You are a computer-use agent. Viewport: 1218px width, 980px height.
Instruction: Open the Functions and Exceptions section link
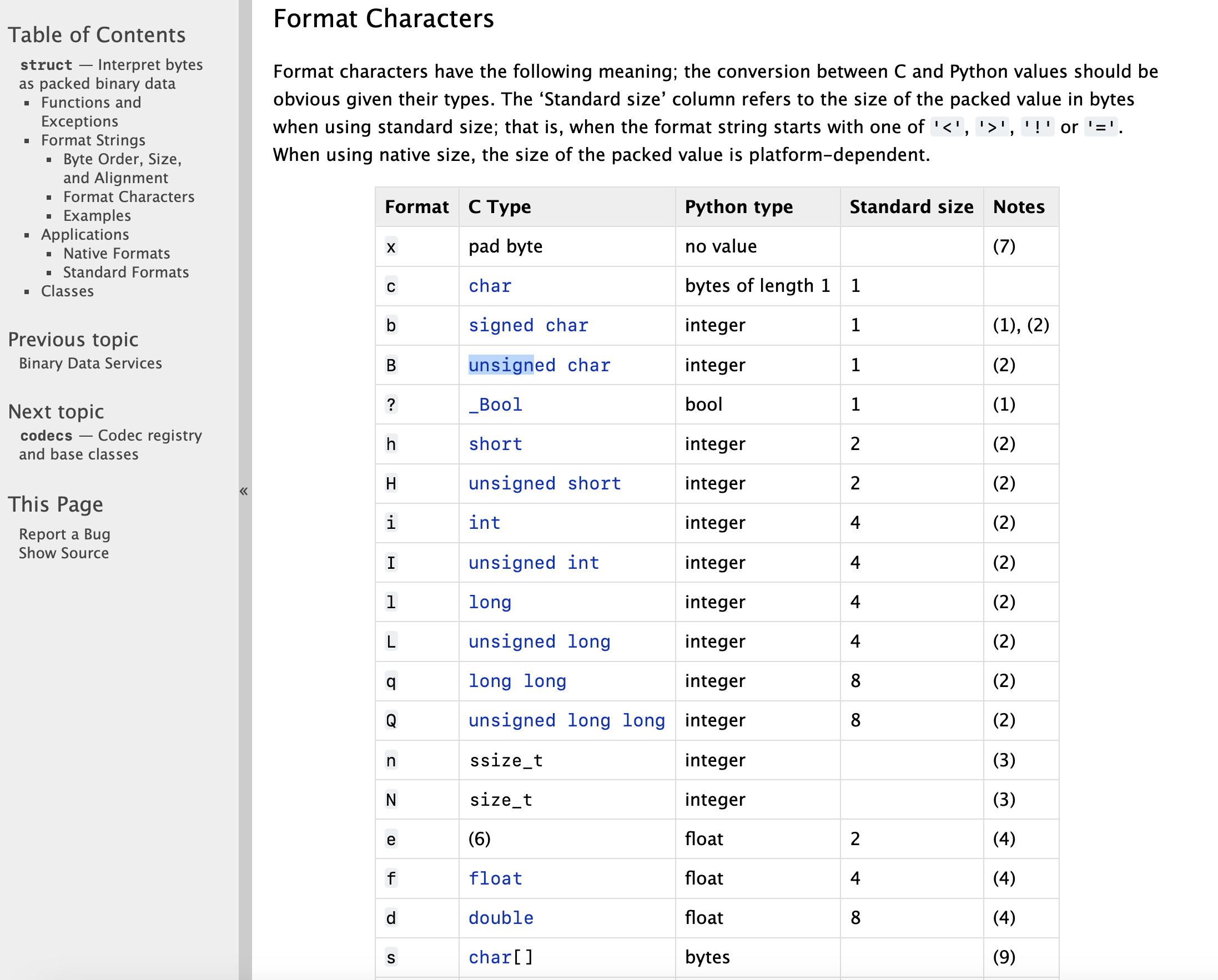click(x=91, y=112)
